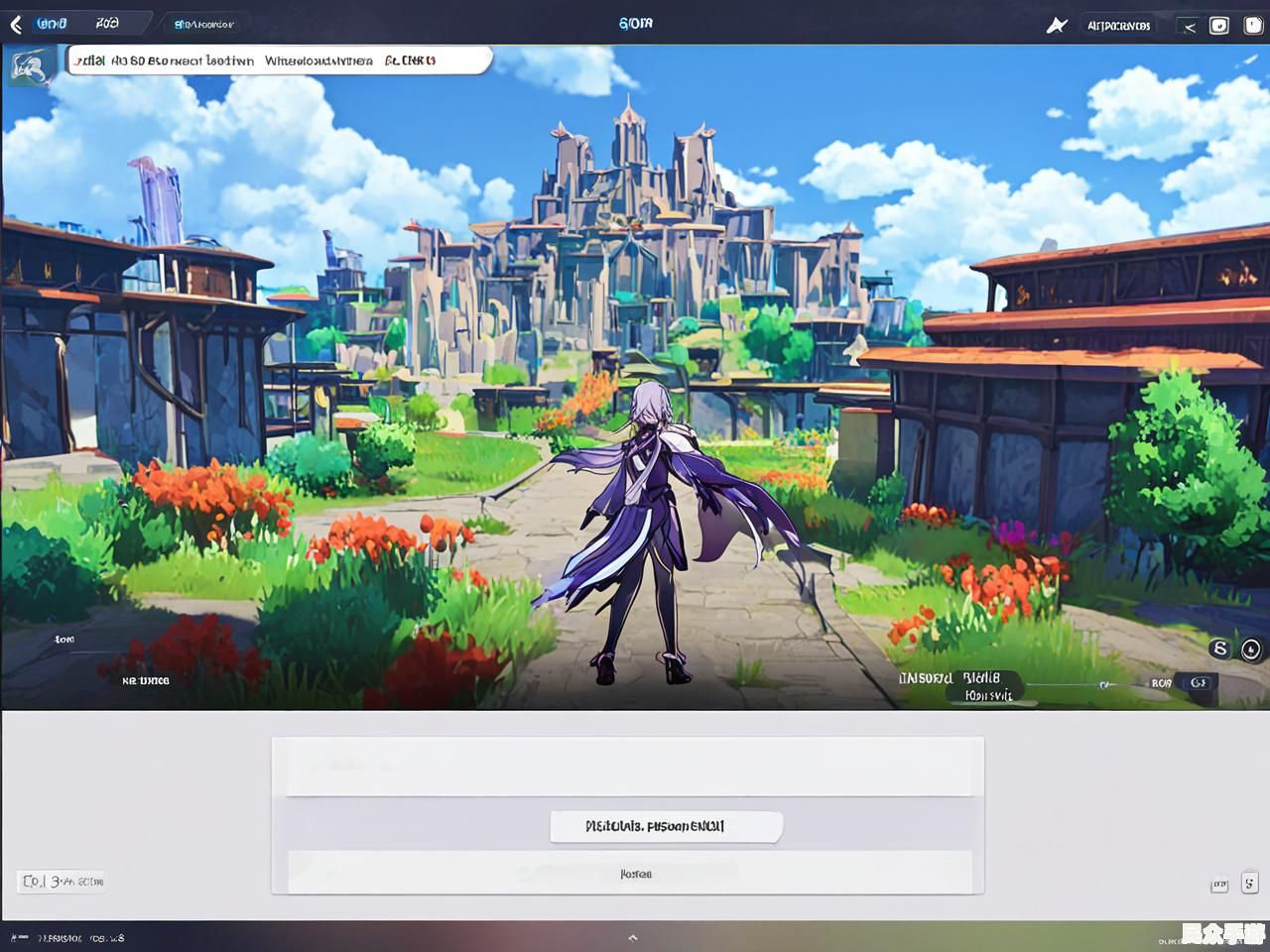Click the round S icon above the slider
Viewport: 1270px width, 952px height.
pos(1220,650)
